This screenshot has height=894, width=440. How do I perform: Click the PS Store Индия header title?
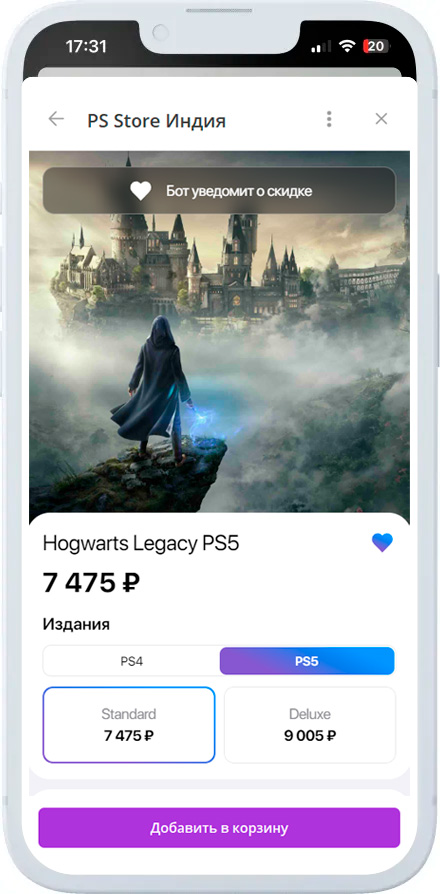pyautogui.click(x=157, y=120)
